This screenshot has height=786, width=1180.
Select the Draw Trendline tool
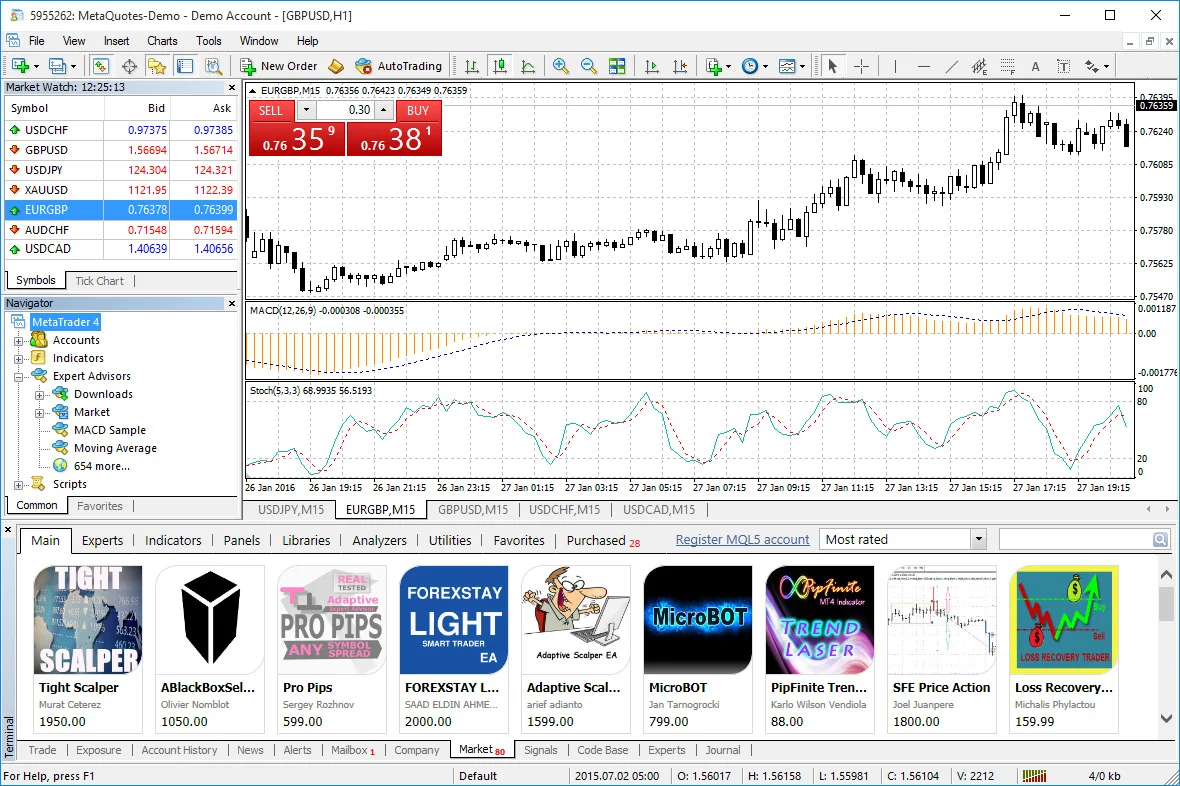point(950,66)
